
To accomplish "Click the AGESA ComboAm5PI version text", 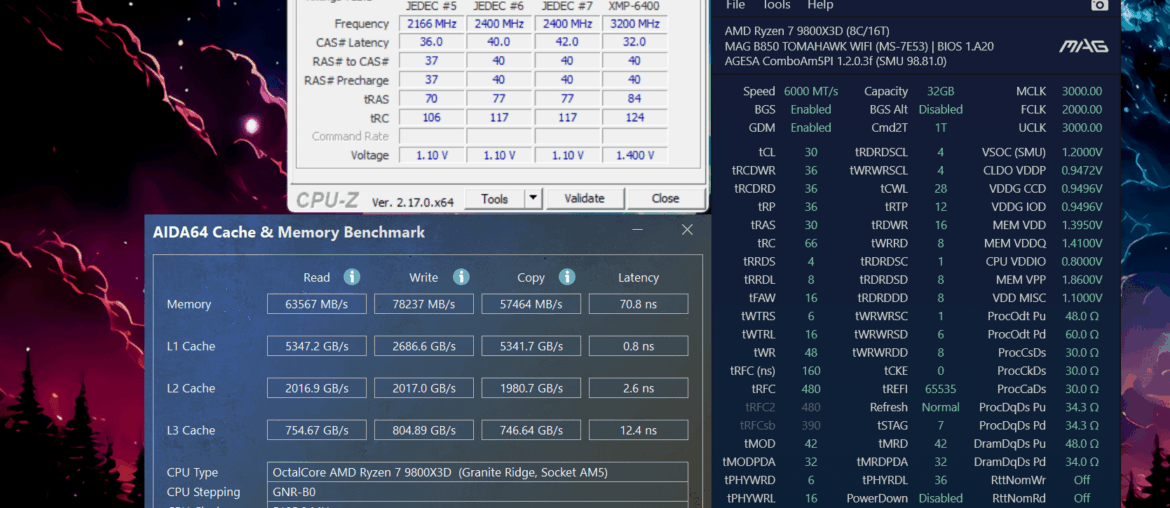I will point(835,61).
